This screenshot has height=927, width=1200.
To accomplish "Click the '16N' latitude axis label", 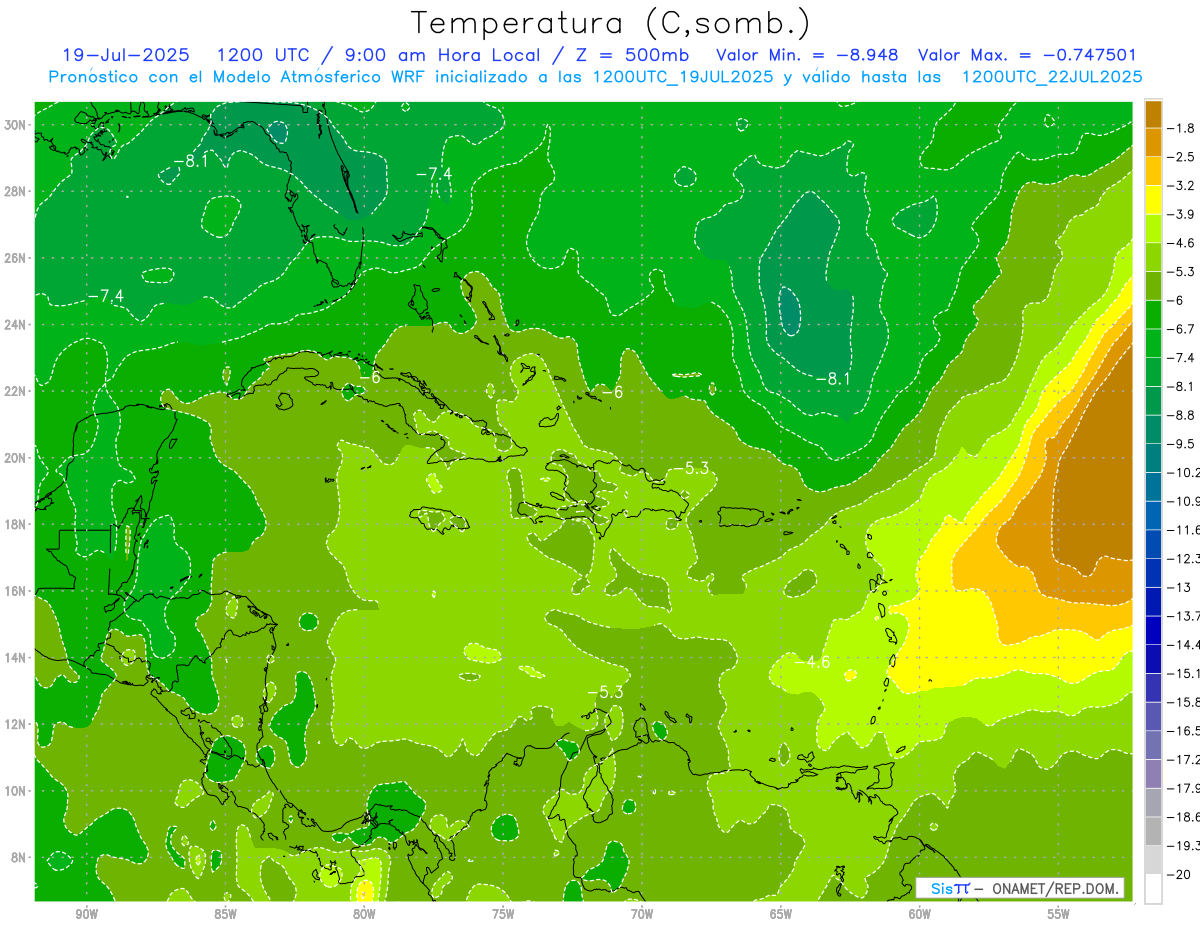I will [x=15, y=591].
